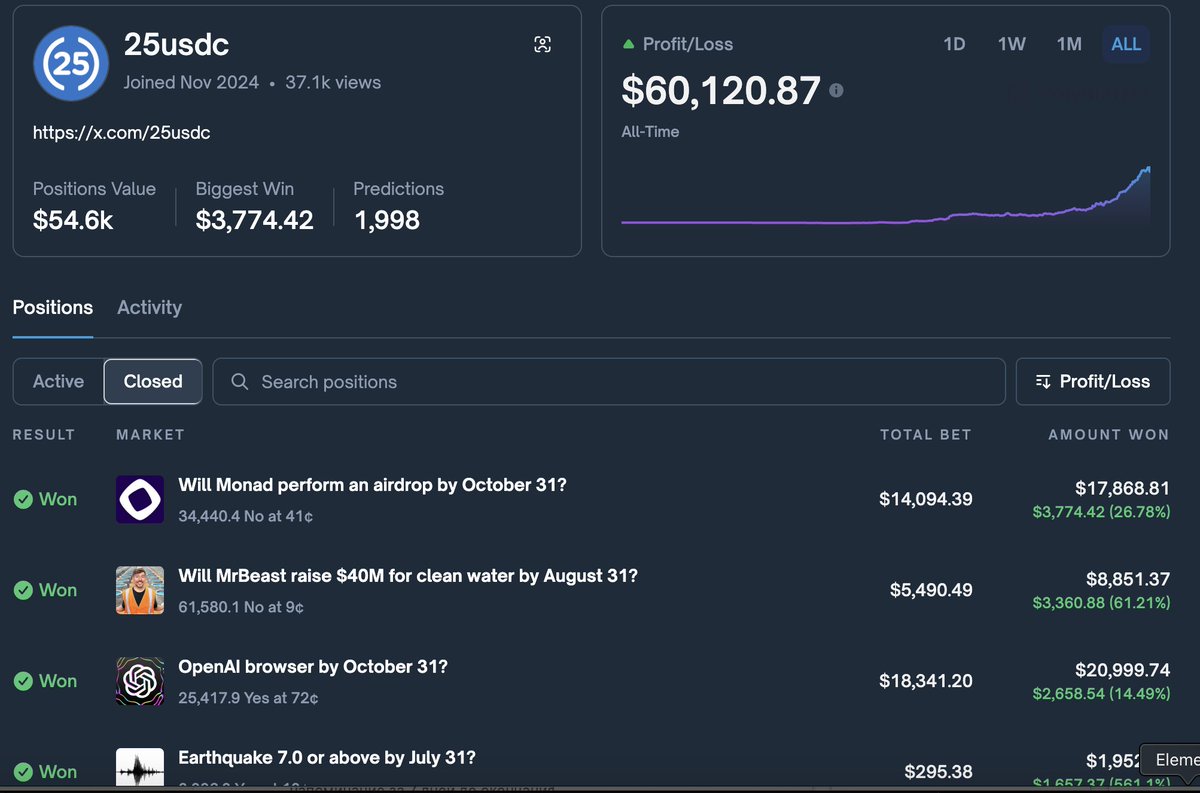Click the Predictions 1,998 count
The image size is (1200, 793).
click(x=387, y=220)
